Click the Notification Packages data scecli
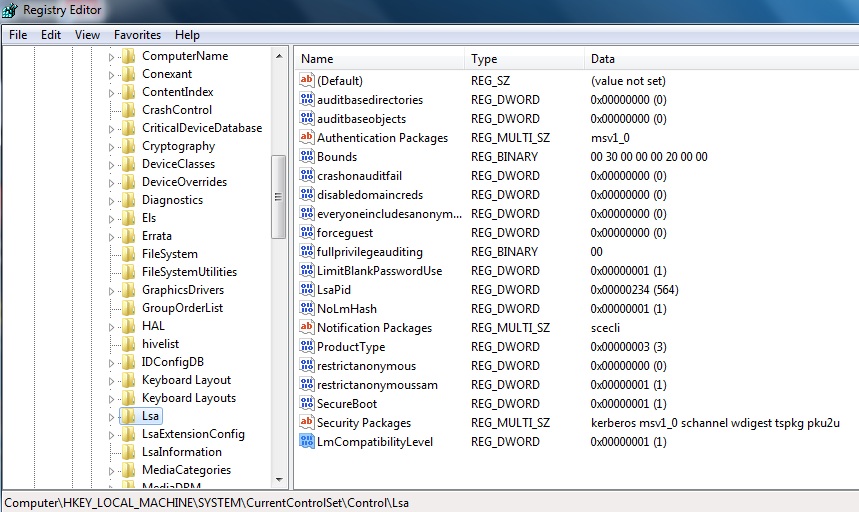Screen dimensions: 859x512 click(605, 327)
